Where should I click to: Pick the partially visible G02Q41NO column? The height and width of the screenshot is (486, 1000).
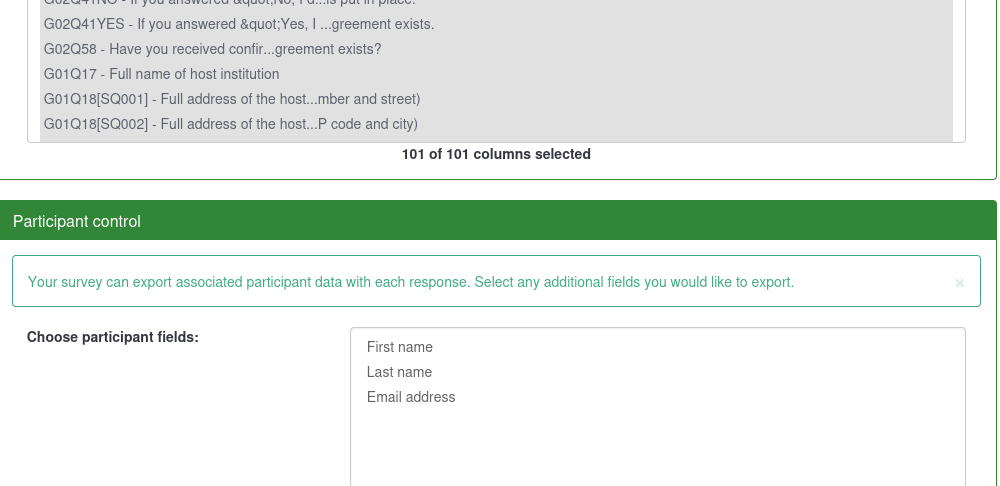pyautogui.click(x=229, y=3)
